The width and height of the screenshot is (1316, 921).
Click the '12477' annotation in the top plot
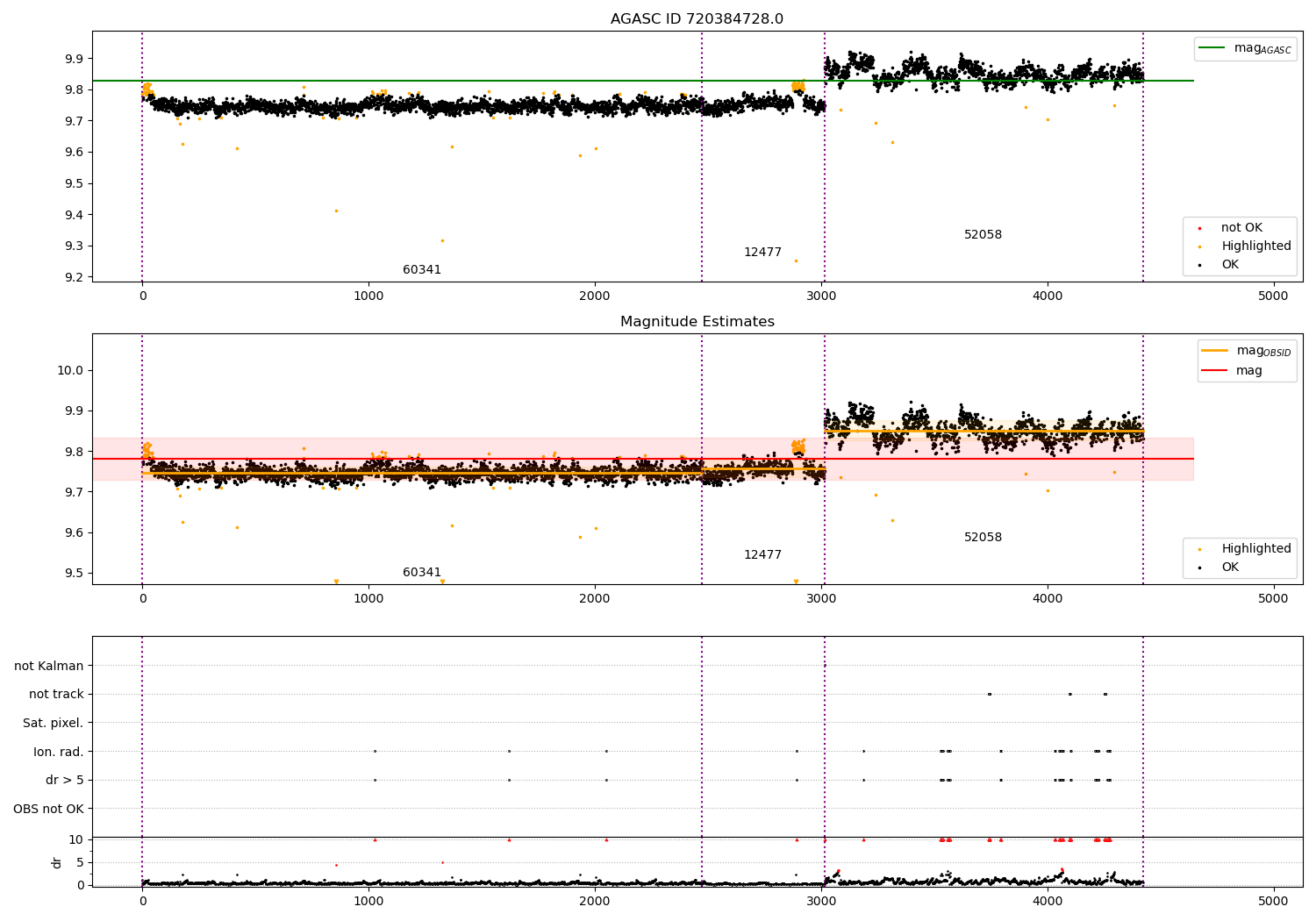(x=762, y=253)
